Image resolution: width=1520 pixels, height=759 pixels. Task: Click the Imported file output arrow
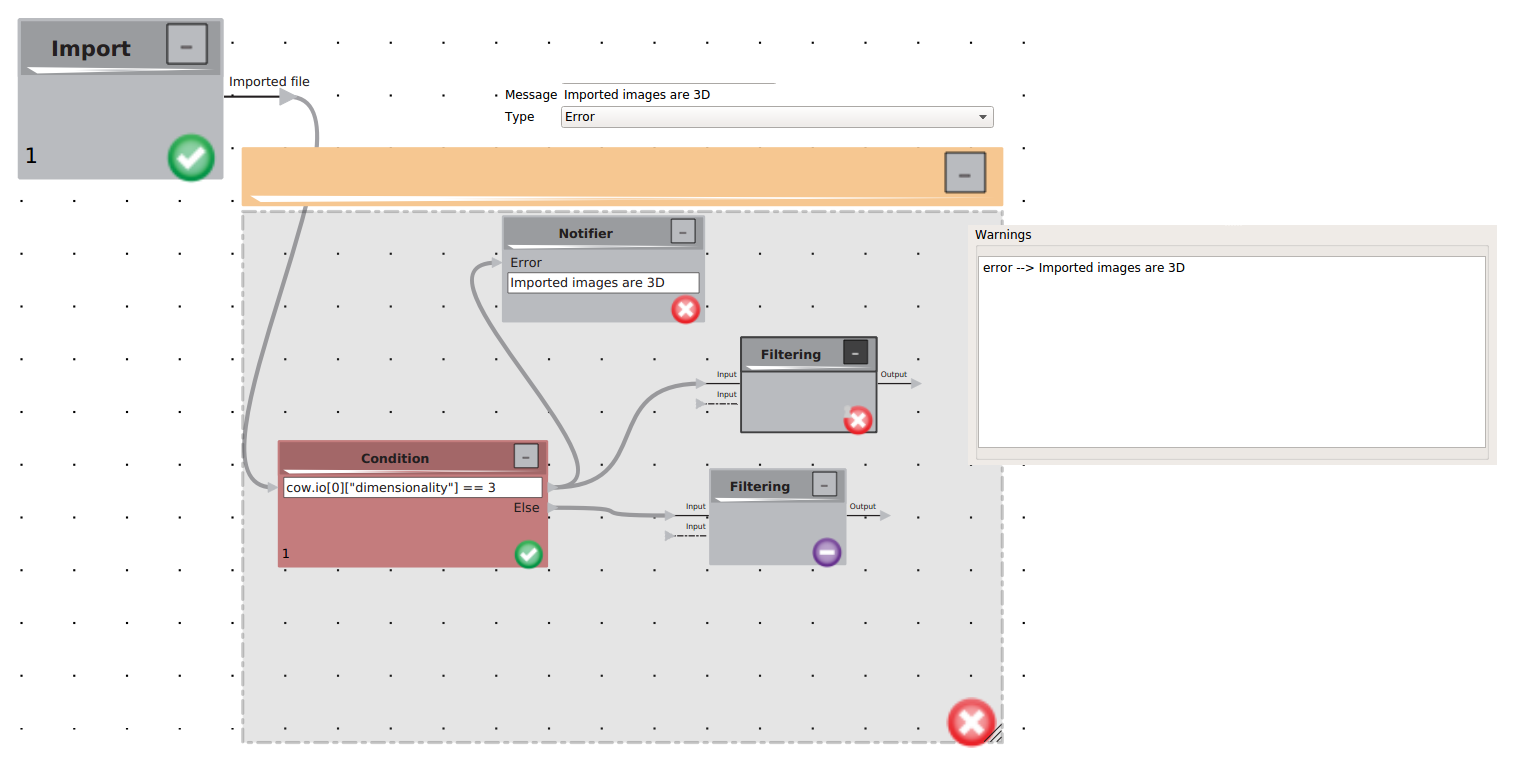pos(286,97)
